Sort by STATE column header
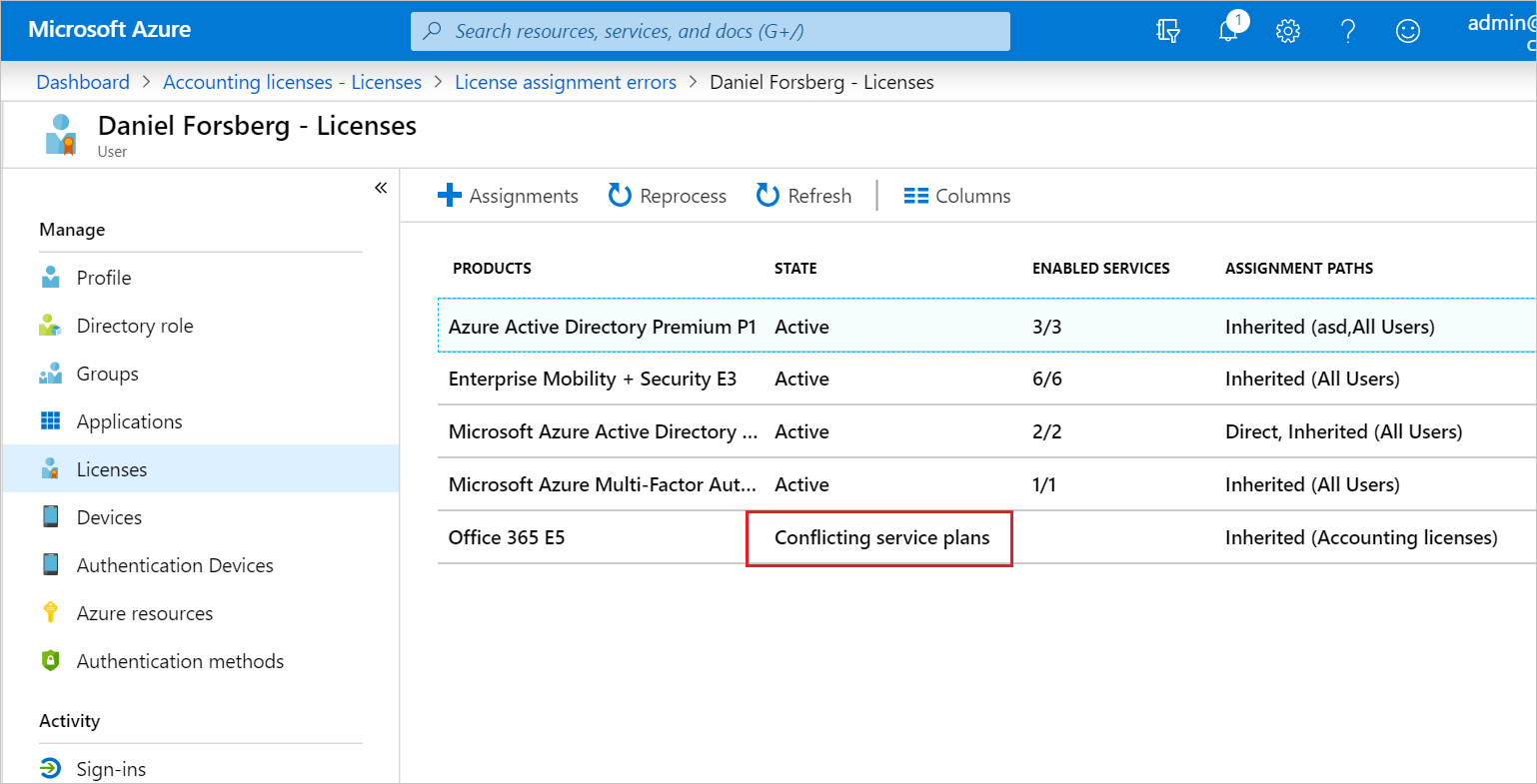The width and height of the screenshot is (1537, 784). pos(795,268)
